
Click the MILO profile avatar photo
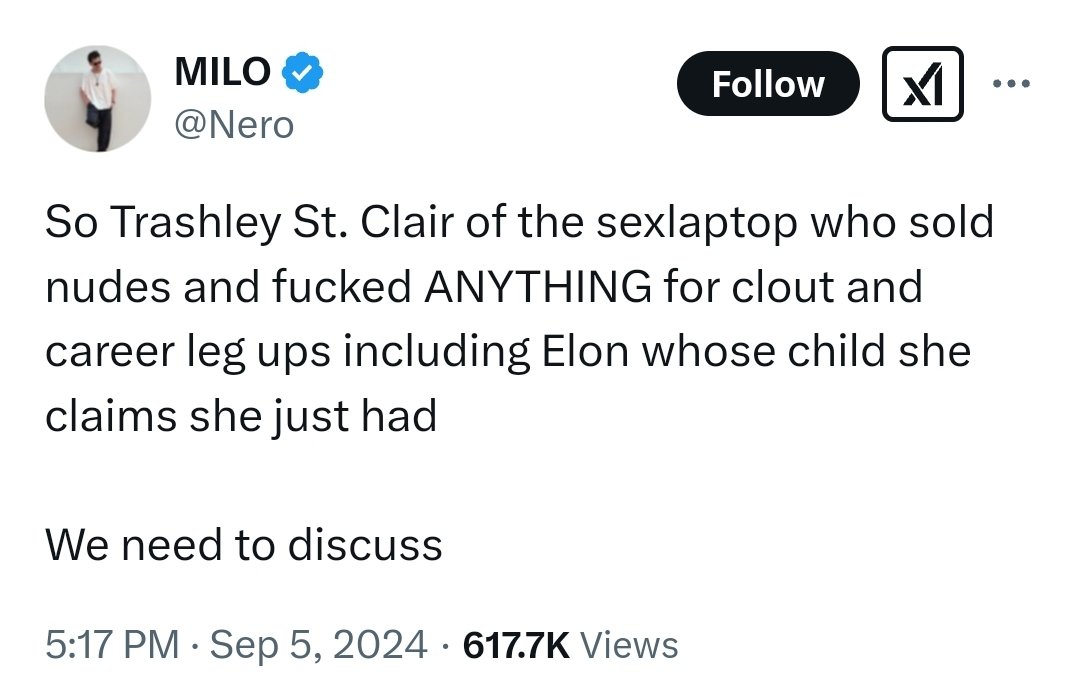point(97,98)
